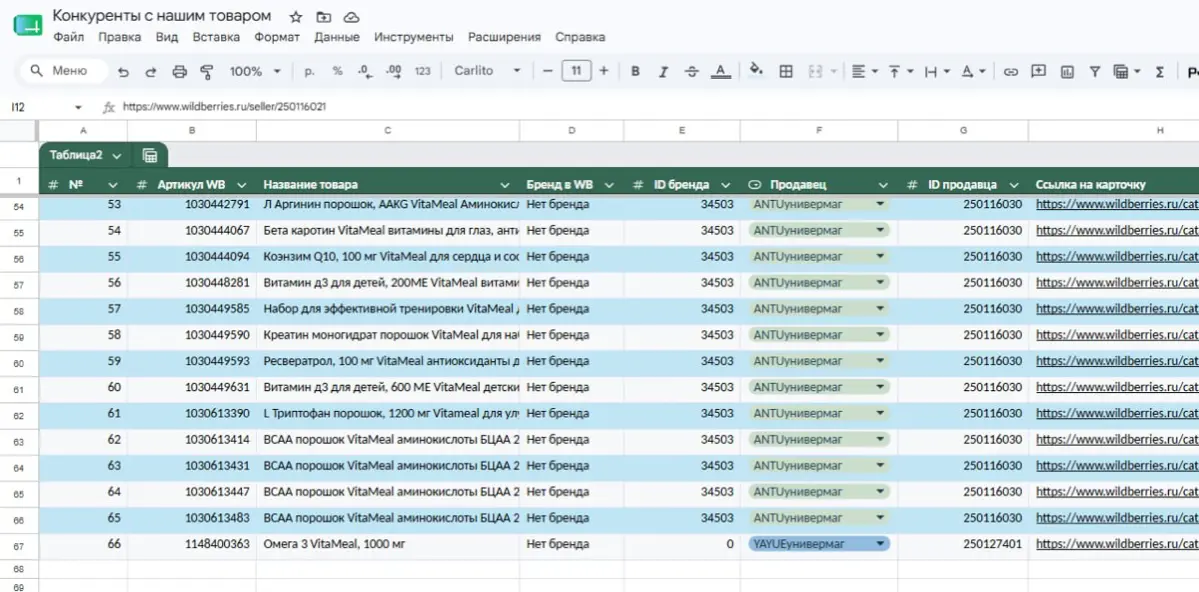The height and width of the screenshot is (592, 1199).
Task: Open the Файл menu
Action: click(69, 37)
